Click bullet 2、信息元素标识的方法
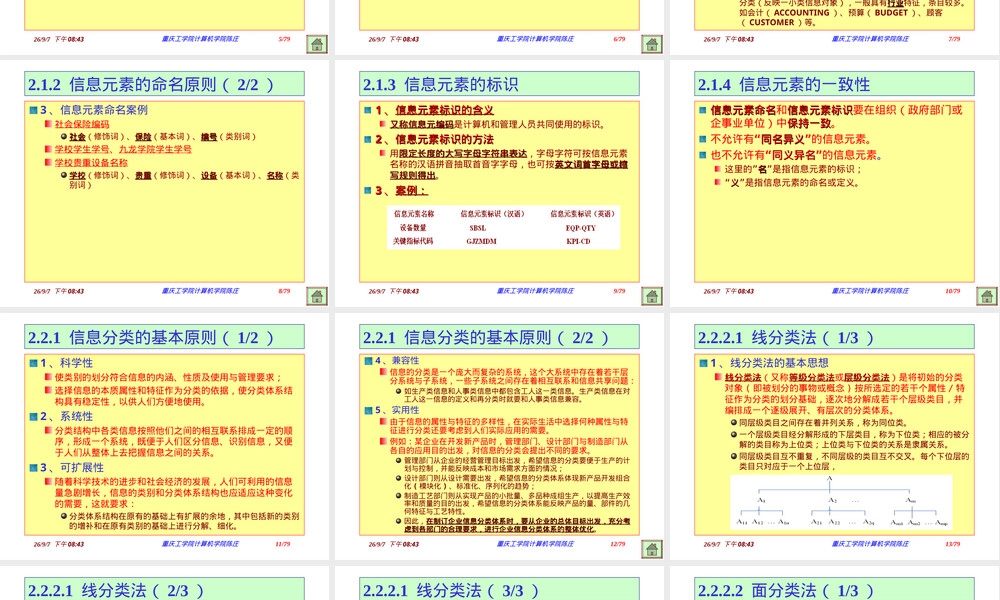The width and height of the screenshot is (1000, 600). 434,139
